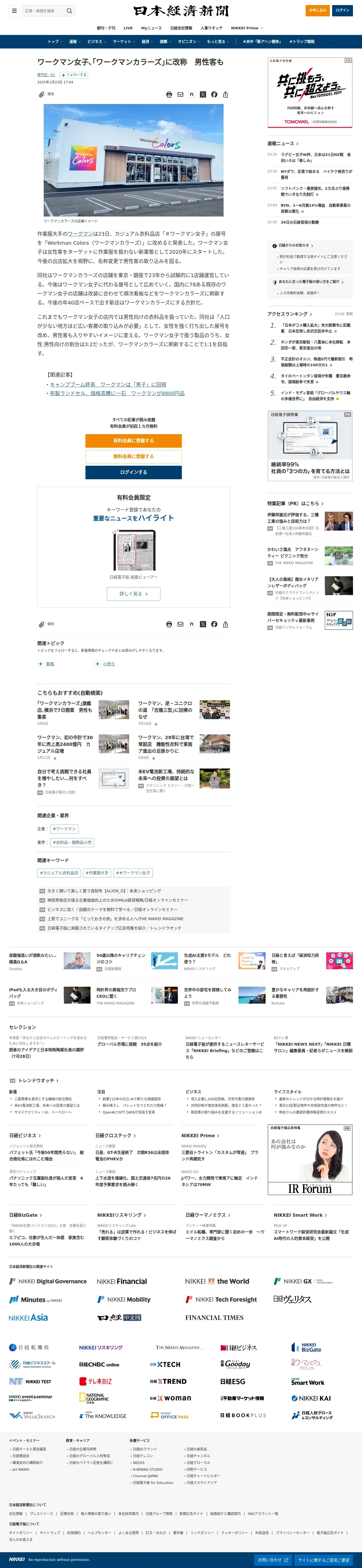Open related link キャンプブーム終焉 ワークマンは「男子」に回帰

point(108,385)
